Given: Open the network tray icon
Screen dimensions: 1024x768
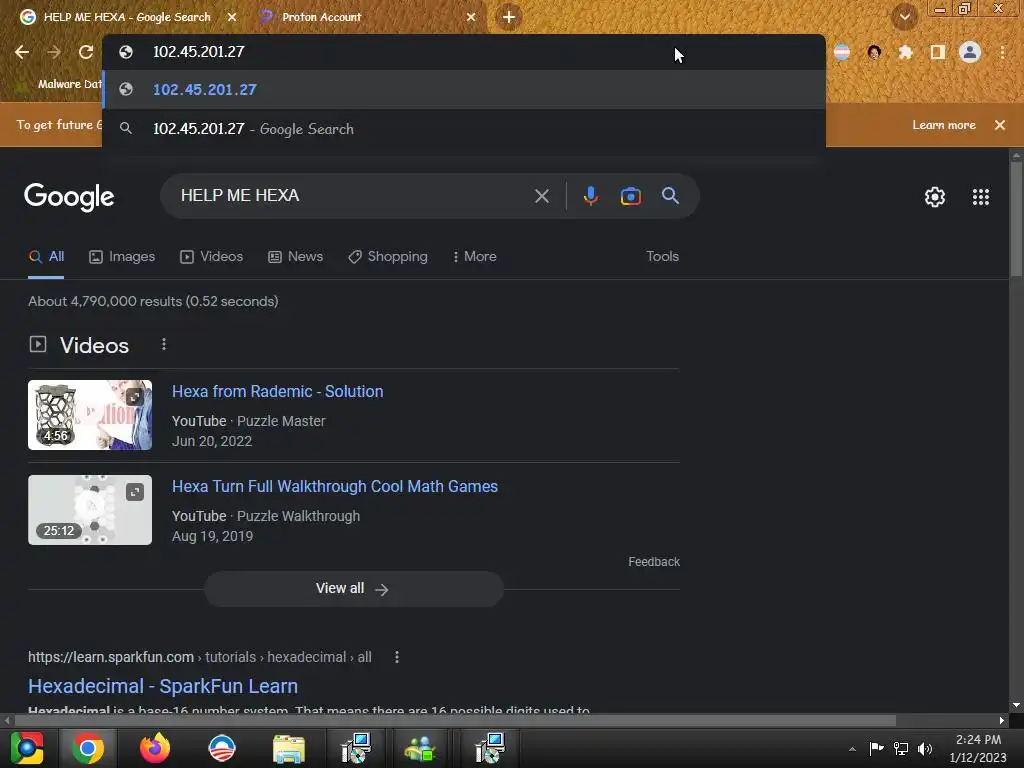Looking at the screenshot, I should [901, 748].
